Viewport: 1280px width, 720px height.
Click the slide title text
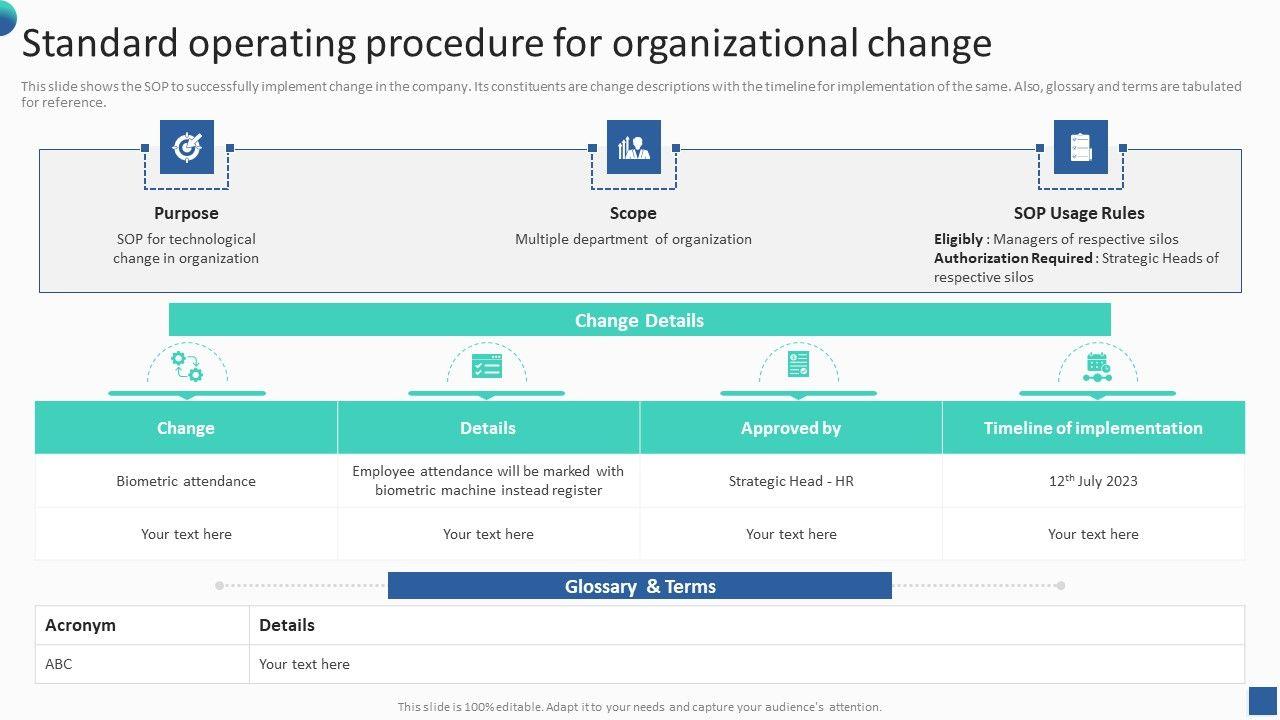pos(507,44)
